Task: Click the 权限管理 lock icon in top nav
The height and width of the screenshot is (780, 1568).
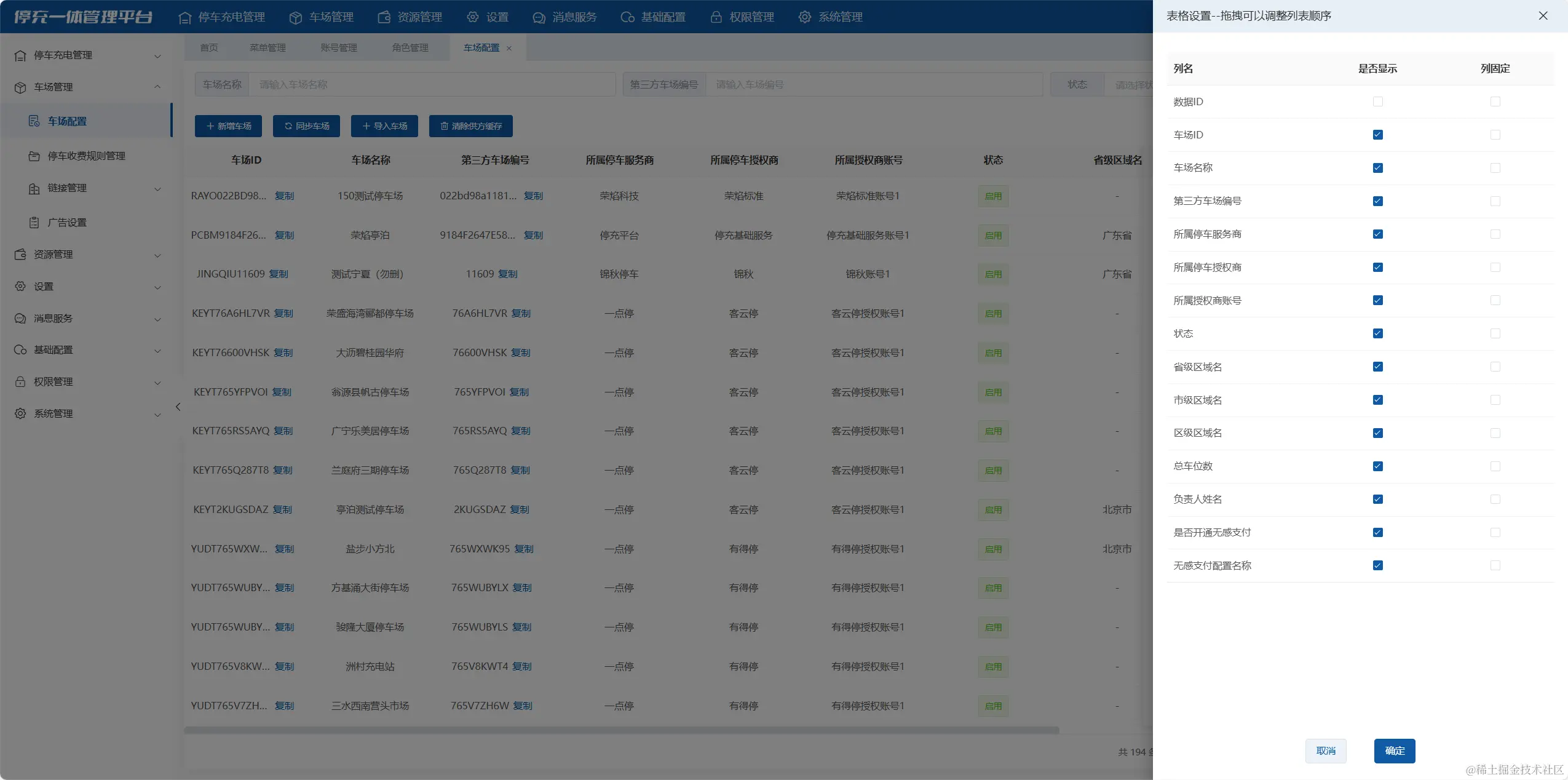Action: pos(716,17)
